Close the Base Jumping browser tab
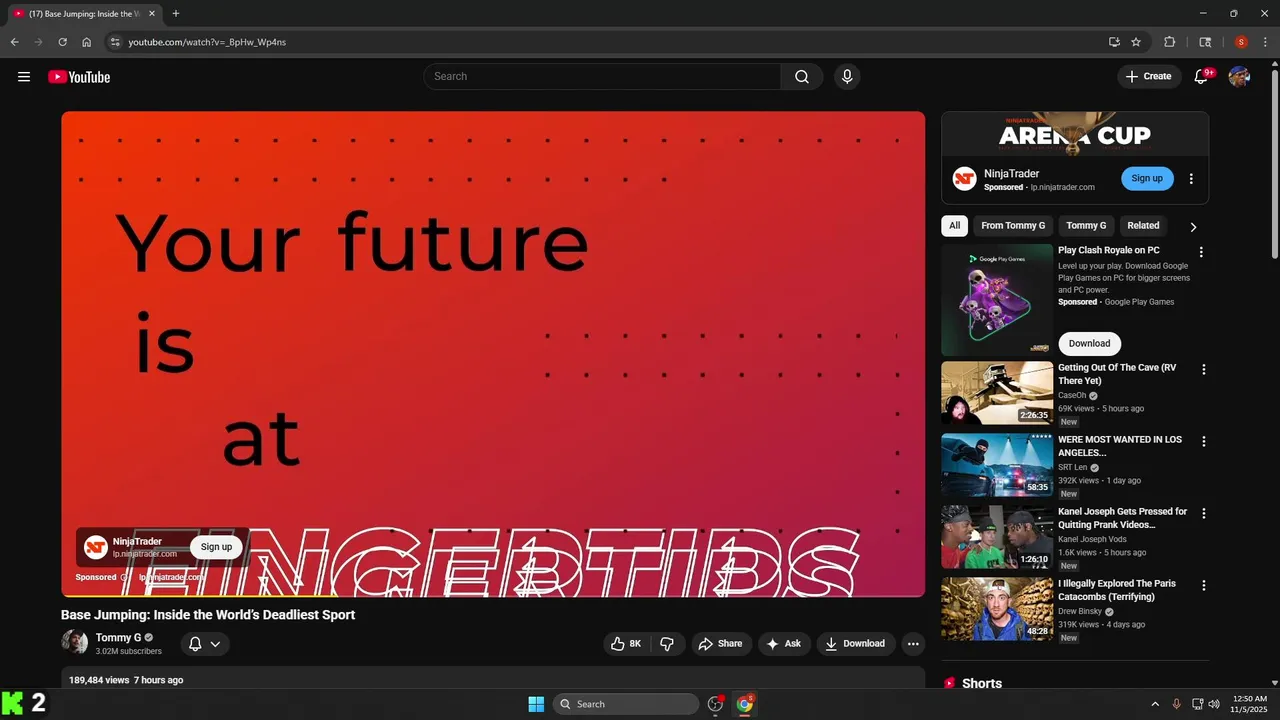This screenshot has width=1280, height=720. 152,14
